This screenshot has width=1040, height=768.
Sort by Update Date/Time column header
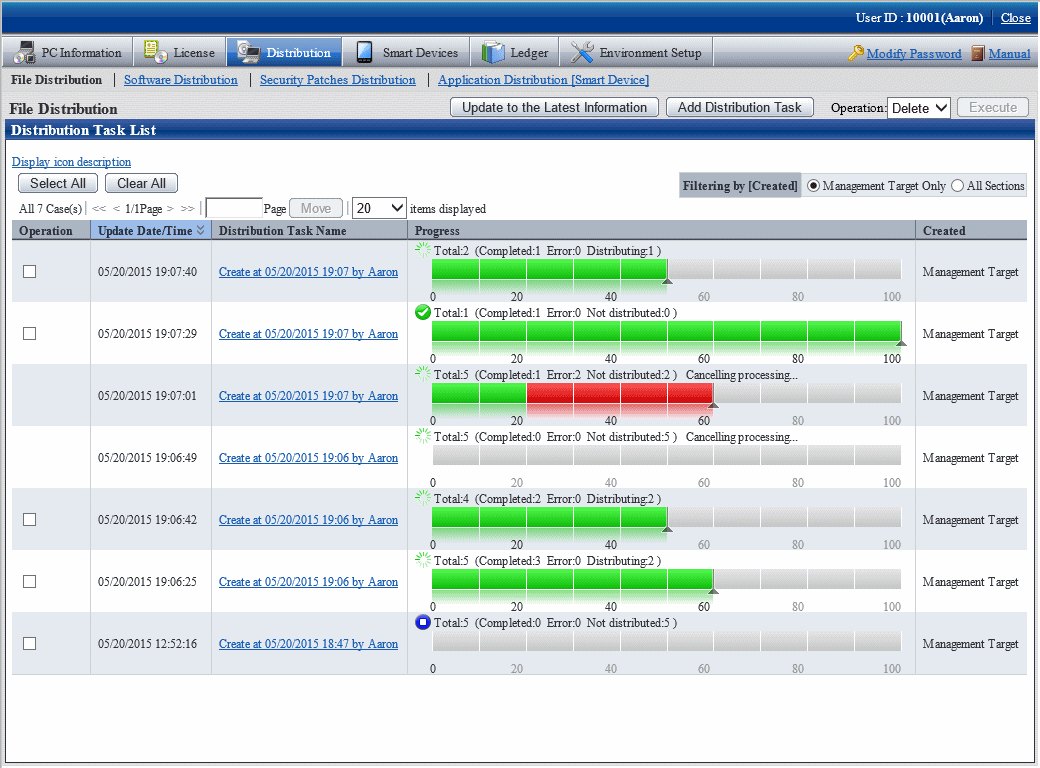[150, 230]
